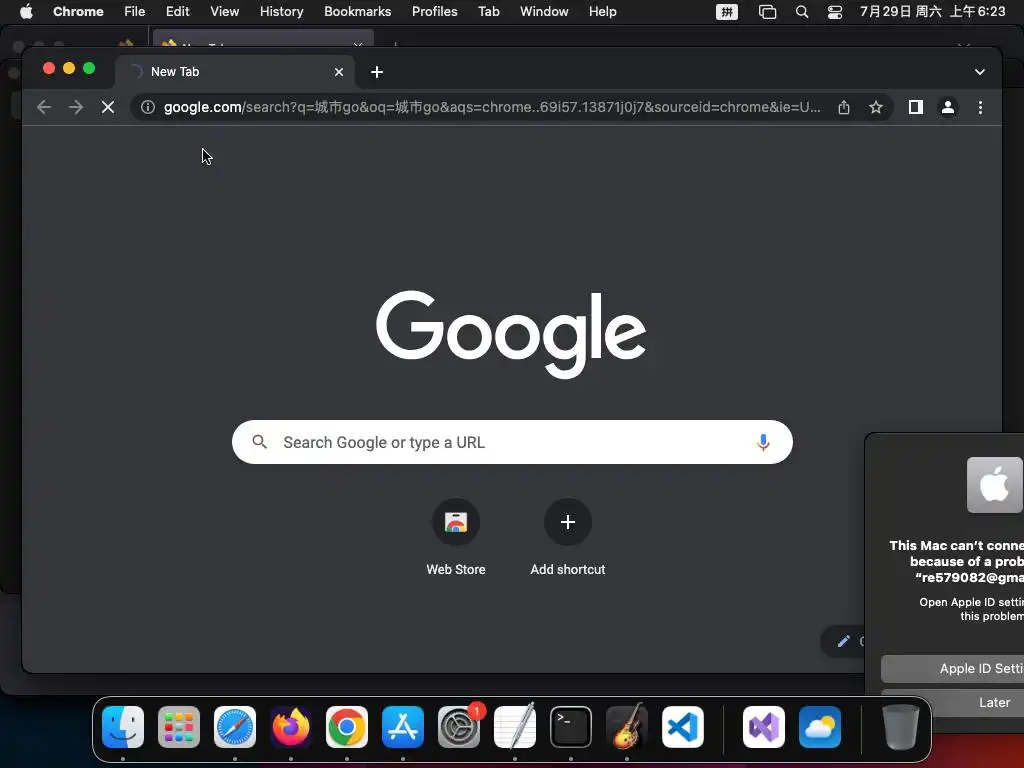Click the address bar URL text
1024x768 pixels.
492,107
